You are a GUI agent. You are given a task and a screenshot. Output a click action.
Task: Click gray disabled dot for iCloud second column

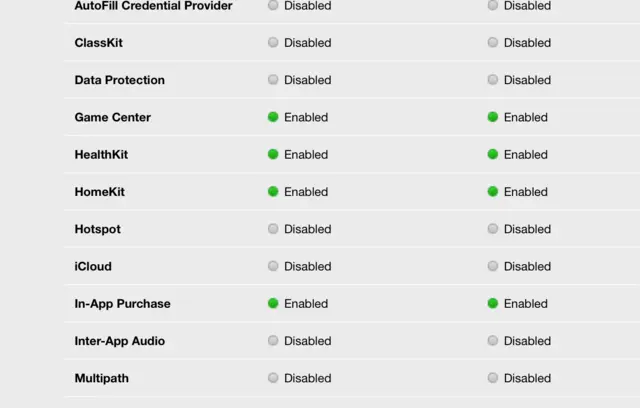pos(493,266)
